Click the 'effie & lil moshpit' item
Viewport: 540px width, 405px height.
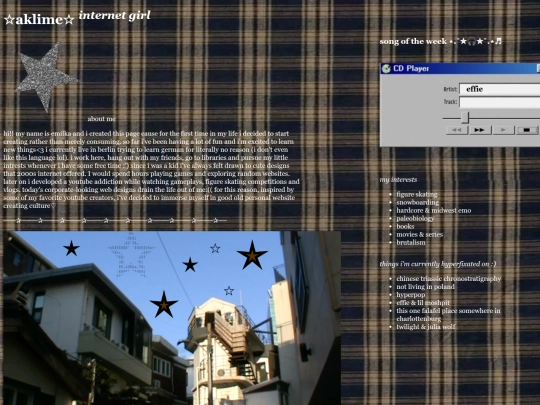tap(423, 303)
